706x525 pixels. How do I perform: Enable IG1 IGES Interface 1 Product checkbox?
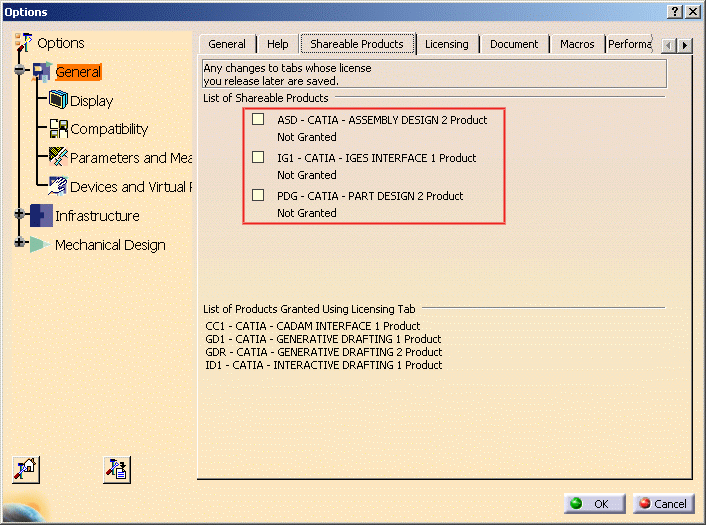[258, 157]
